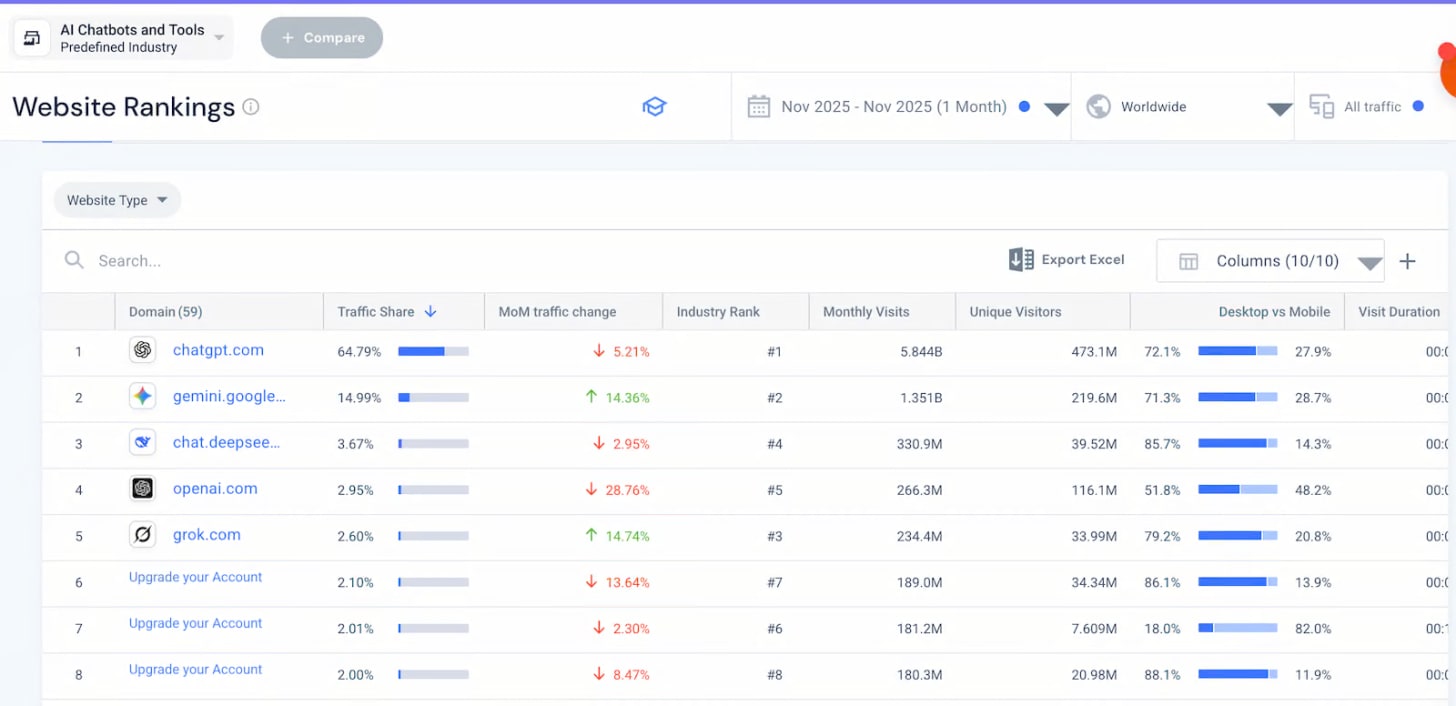This screenshot has width=1456, height=706.
Task: Open the AI Chatbots and Tools industry selector
Action: [122, 38]
